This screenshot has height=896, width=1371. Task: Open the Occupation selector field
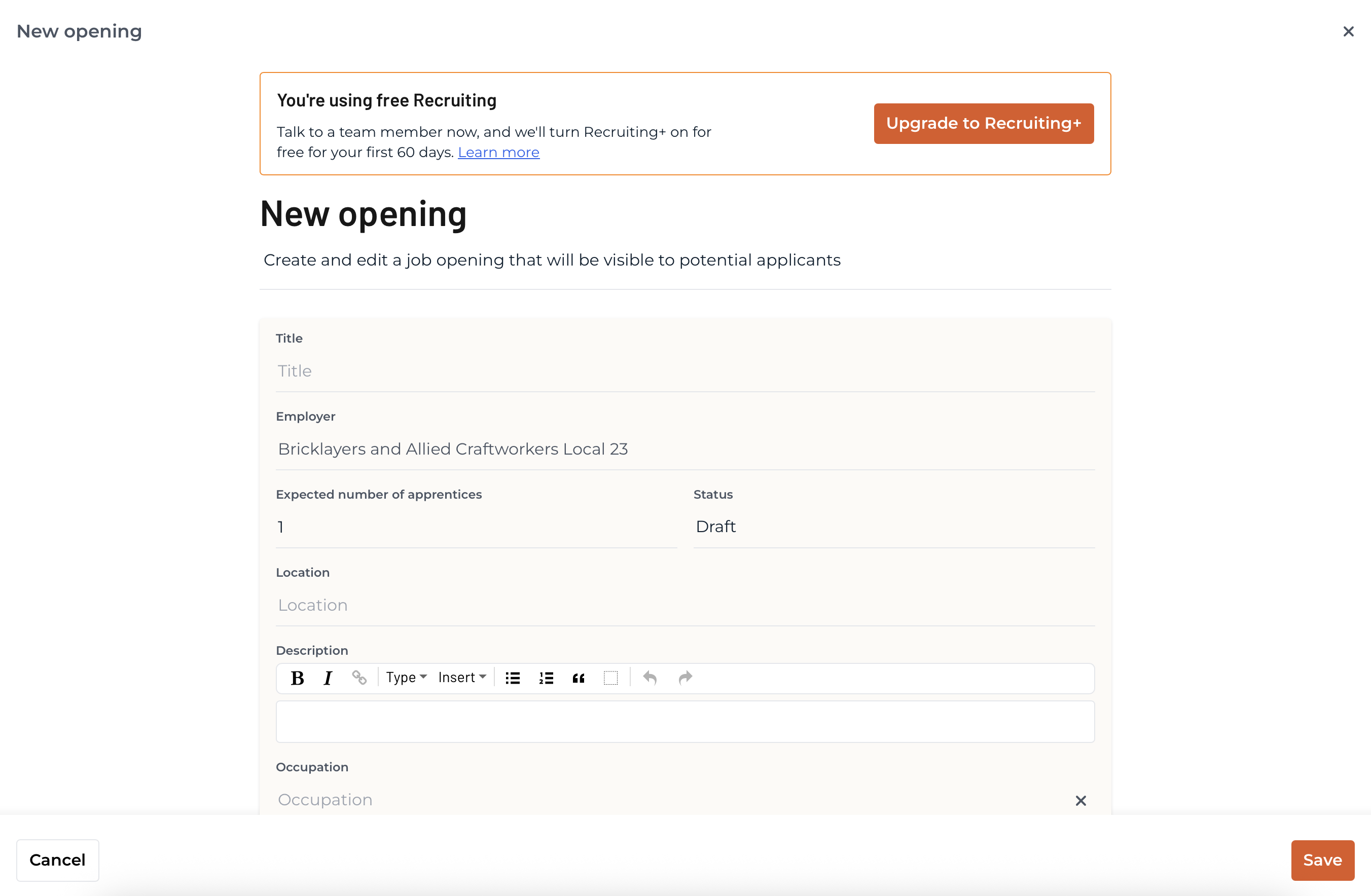[x=671, y=800]
